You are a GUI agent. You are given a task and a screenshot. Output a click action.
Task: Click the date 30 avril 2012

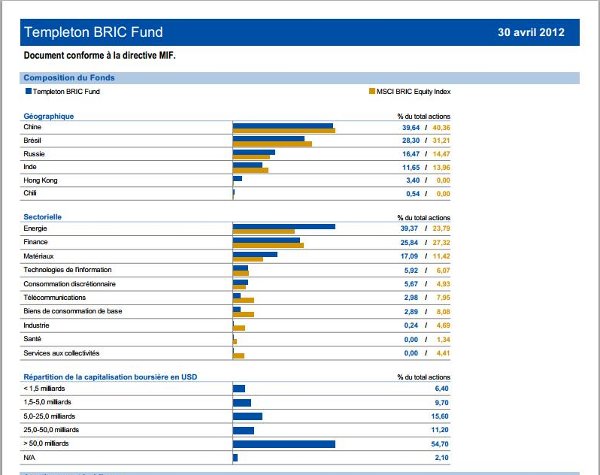point(531,32)
